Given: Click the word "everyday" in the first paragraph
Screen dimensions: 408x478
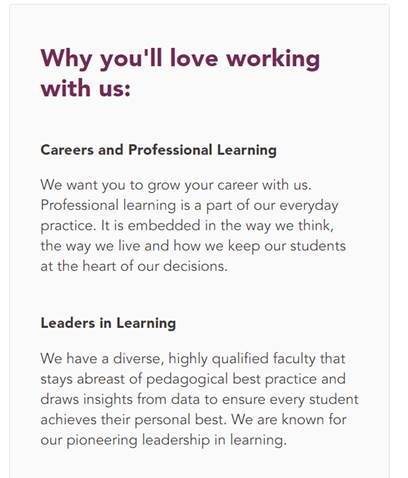Looking at the screenshot, I should [x=309, y=206].
